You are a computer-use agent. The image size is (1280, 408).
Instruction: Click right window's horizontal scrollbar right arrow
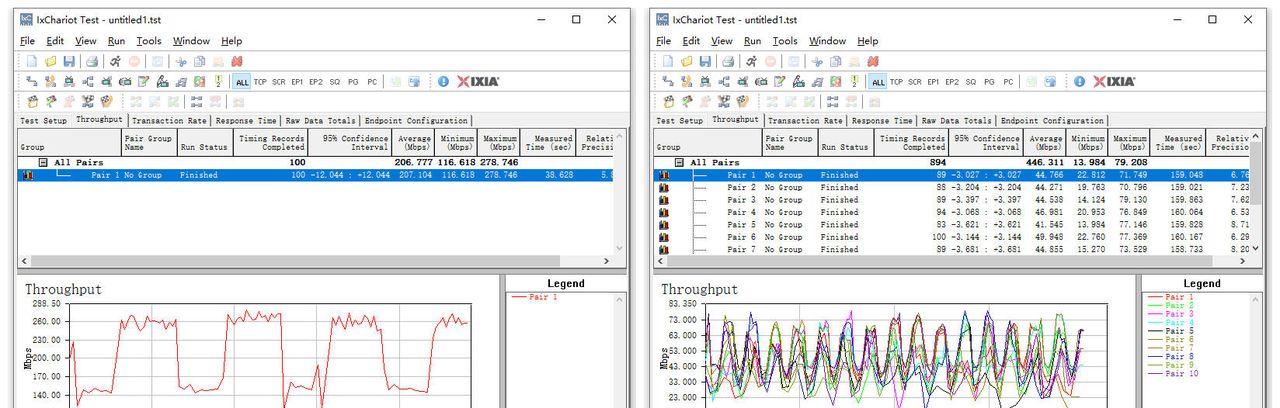(x=1243, y=261)
